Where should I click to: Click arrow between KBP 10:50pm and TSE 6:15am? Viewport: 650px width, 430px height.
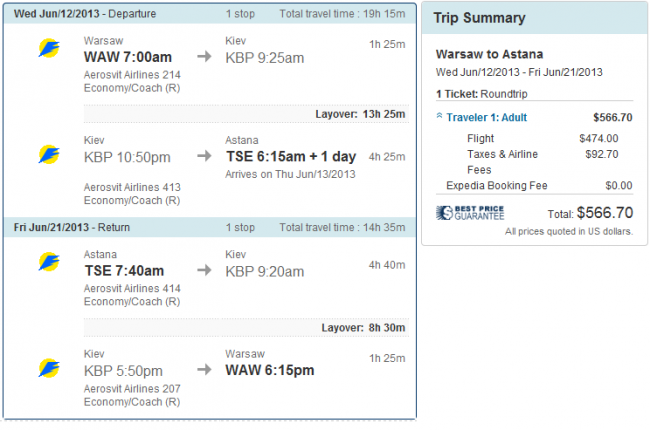(204, 156)
